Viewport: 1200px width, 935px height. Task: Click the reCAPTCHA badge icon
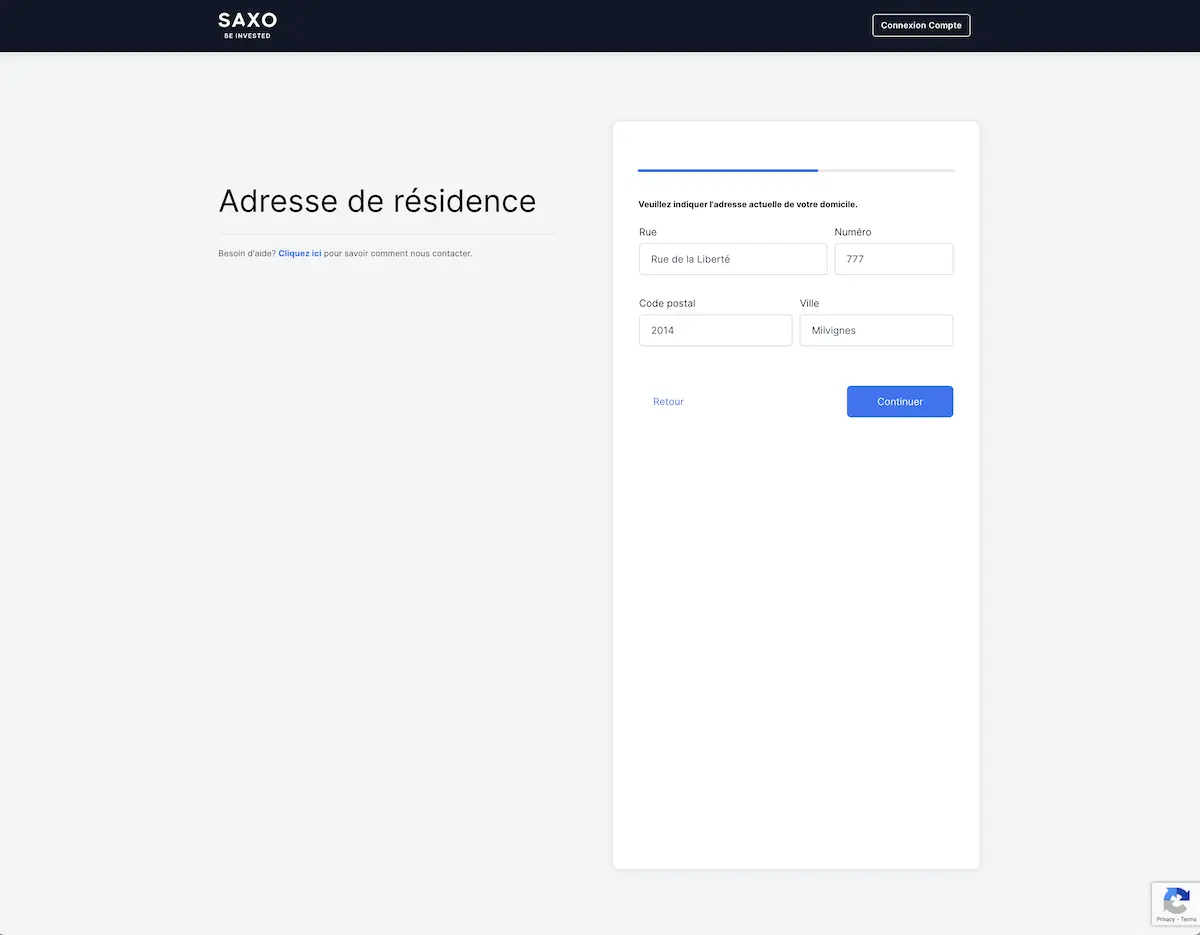[1176, 899]
